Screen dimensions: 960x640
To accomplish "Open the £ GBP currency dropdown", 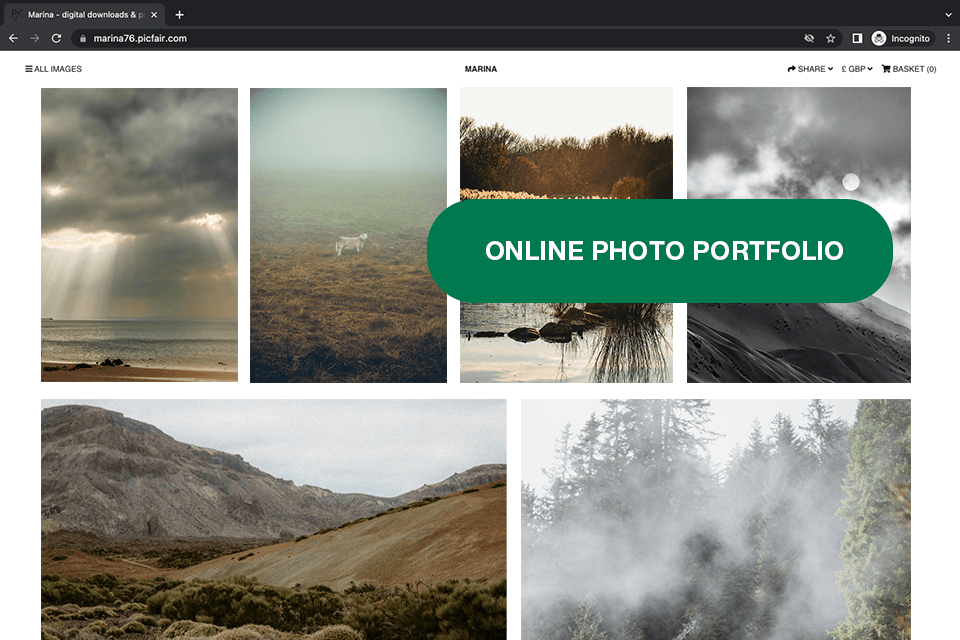I will tap(857, 69).
